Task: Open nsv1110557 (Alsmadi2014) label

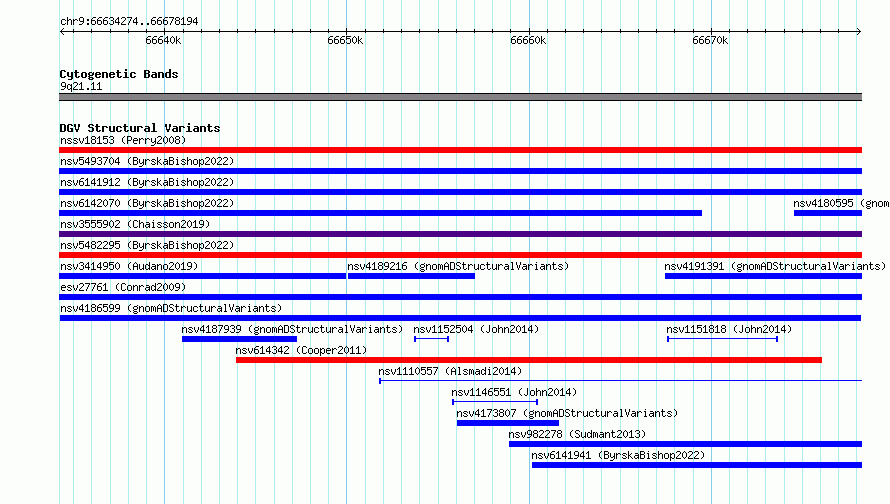Action: tap(450, 371)
